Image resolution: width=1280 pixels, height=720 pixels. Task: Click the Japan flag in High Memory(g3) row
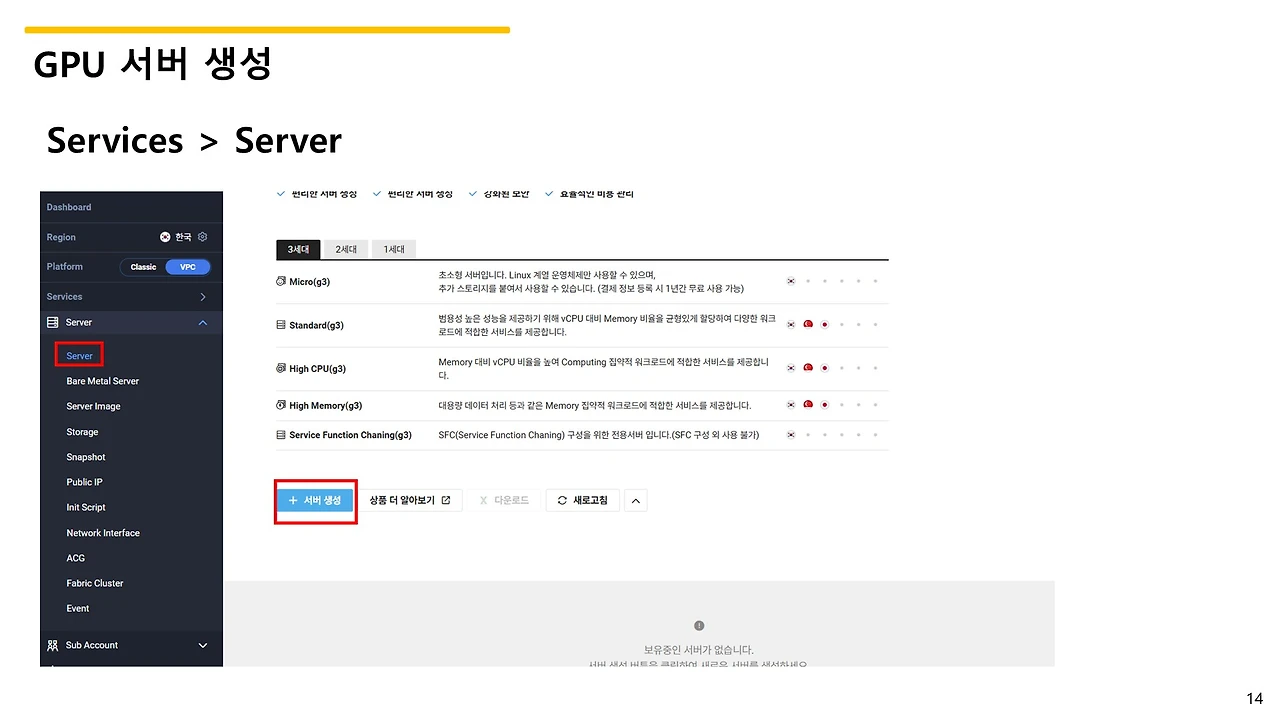coord(824,405)
